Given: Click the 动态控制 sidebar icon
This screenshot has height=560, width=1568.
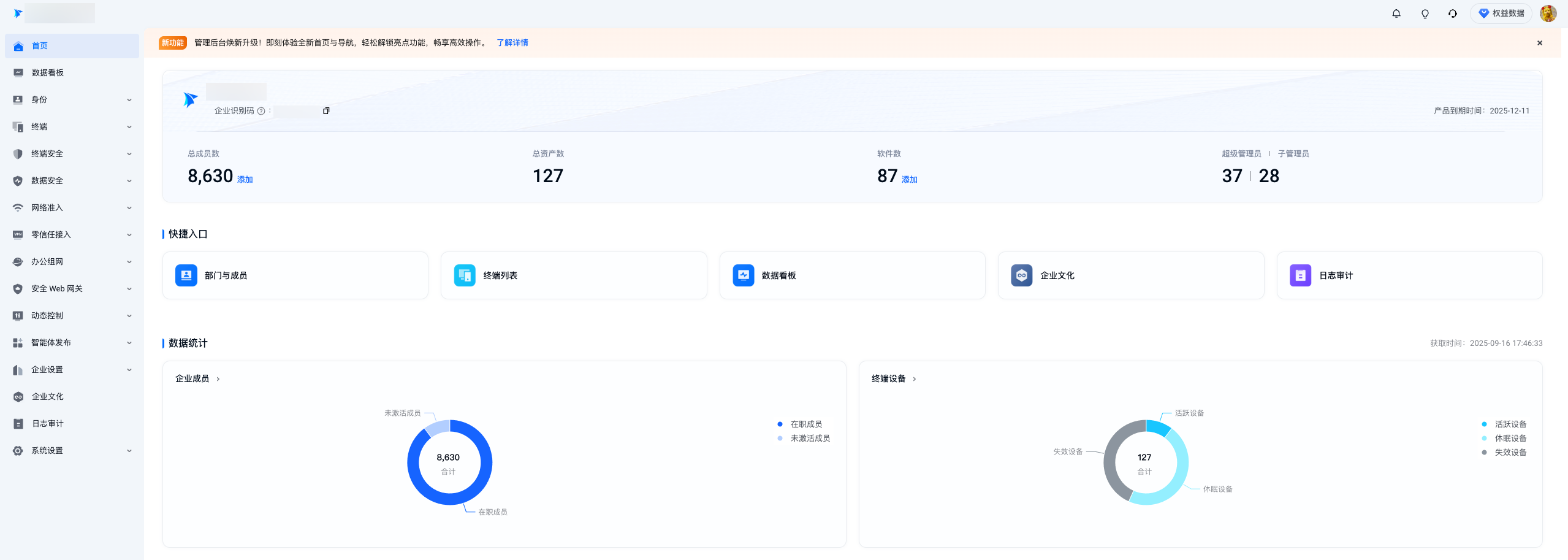Looking at the screenshot, I should (x=18, y=316).
